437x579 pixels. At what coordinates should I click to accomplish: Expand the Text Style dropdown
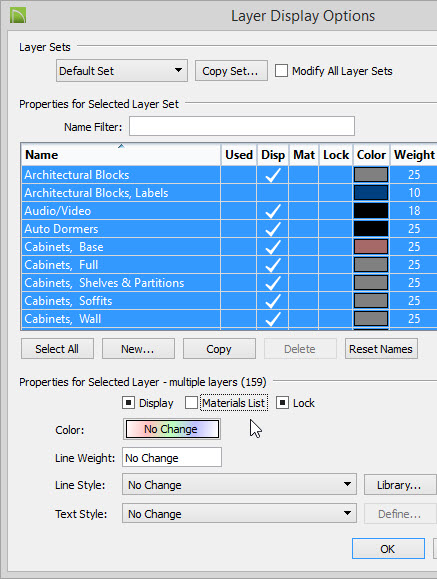click(239, 514)
